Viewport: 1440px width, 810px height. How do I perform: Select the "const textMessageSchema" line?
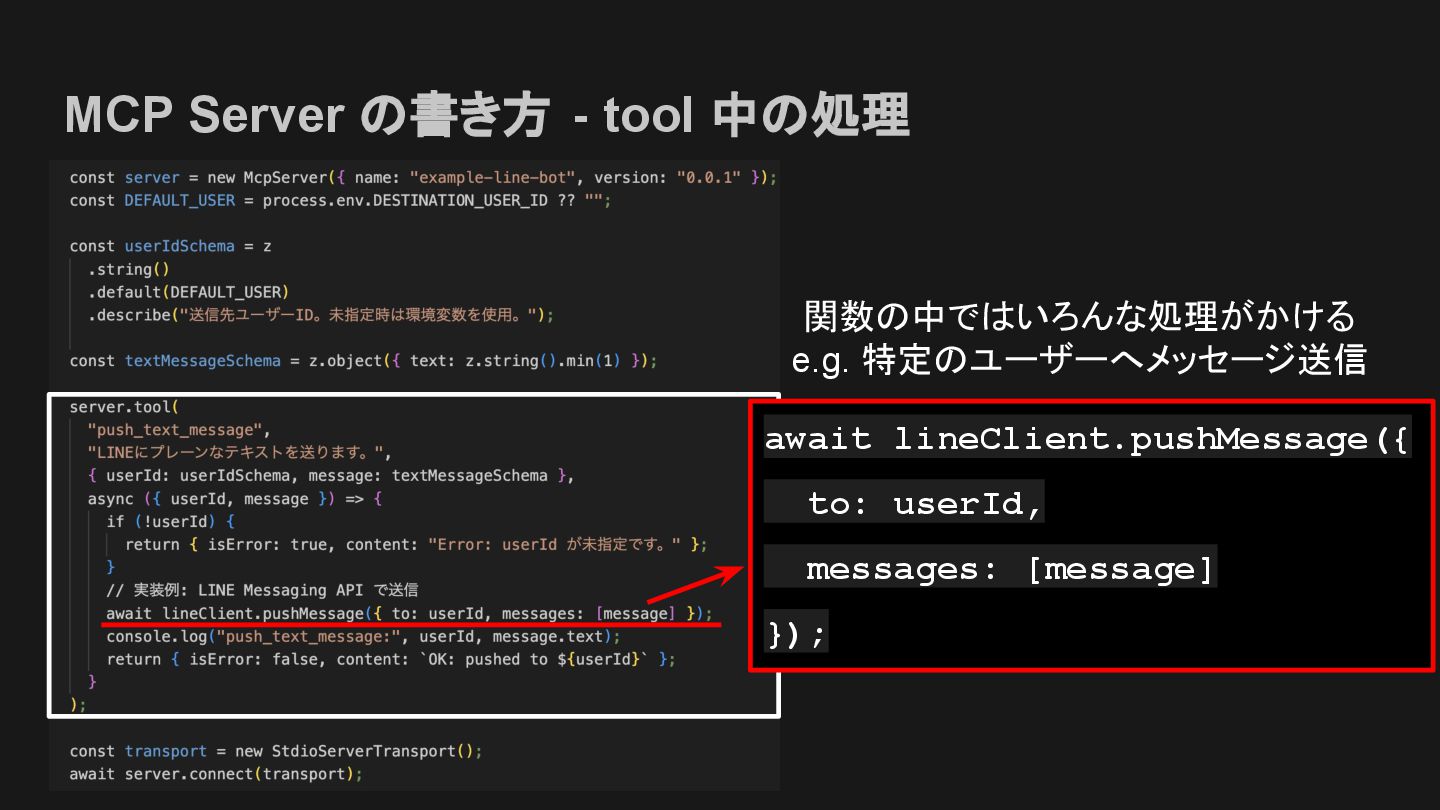coord(363,361)
